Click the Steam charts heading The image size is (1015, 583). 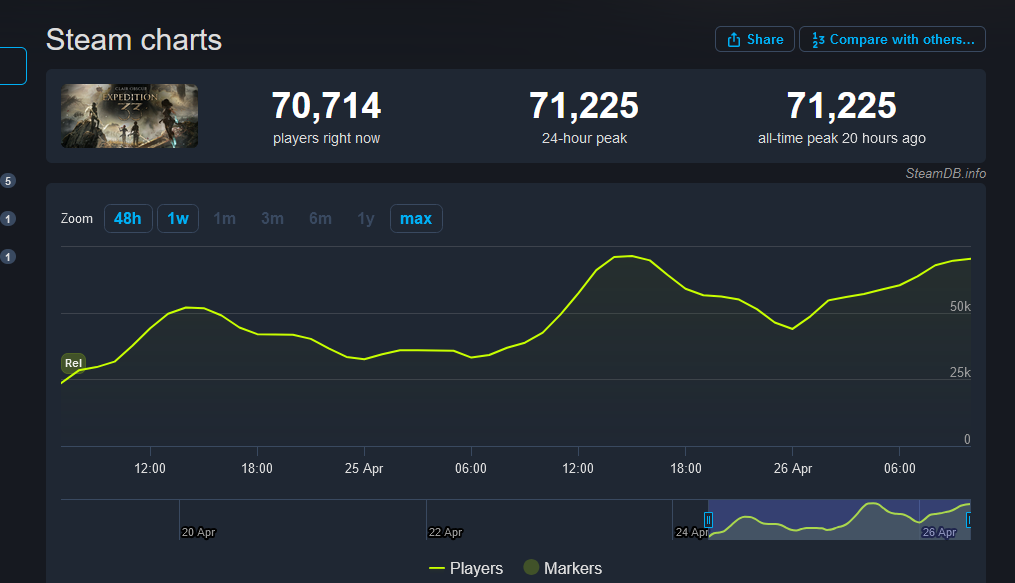[134, 40]
